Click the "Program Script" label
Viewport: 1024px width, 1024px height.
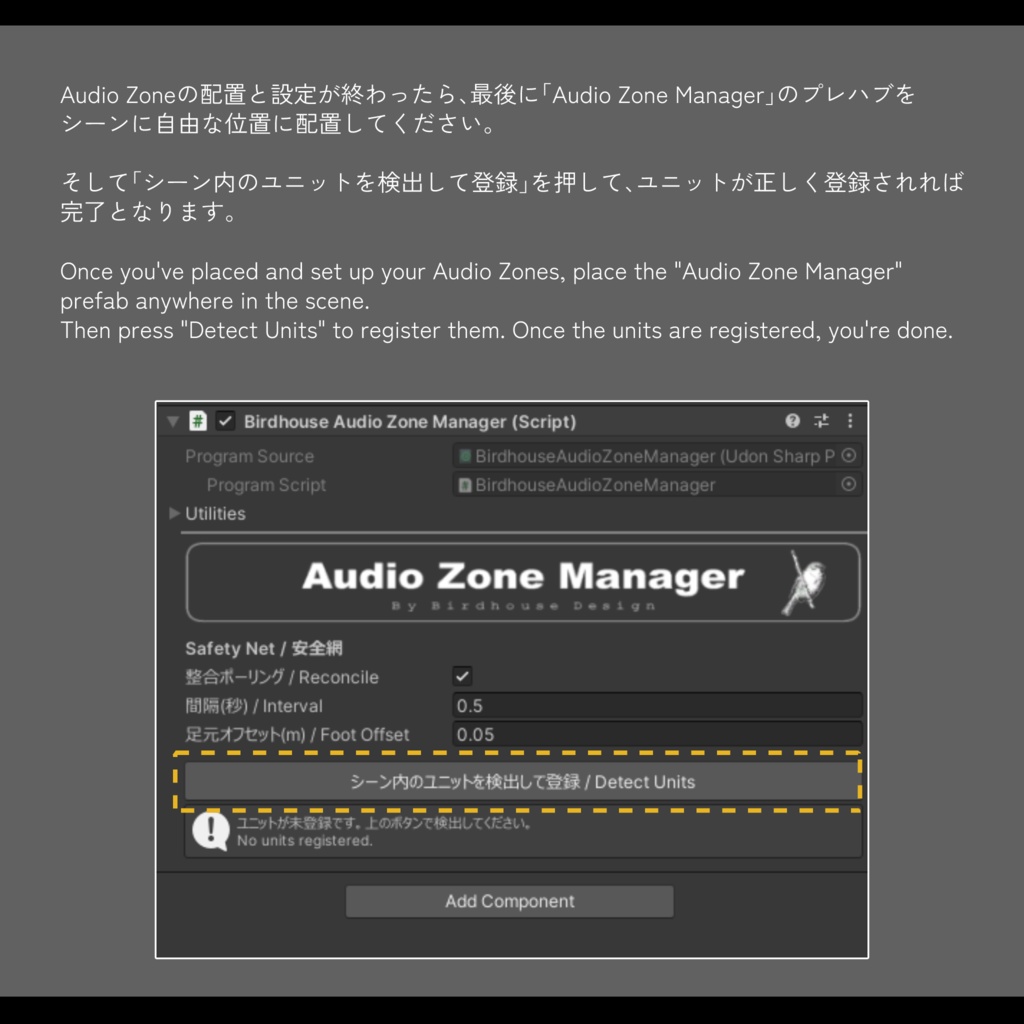click(266, 485)
